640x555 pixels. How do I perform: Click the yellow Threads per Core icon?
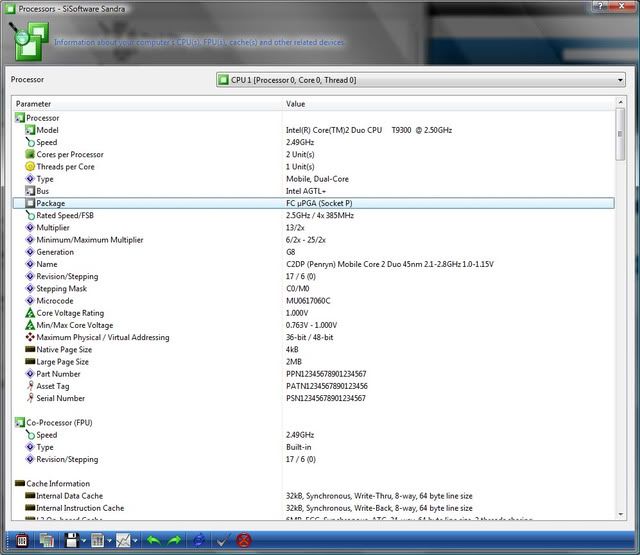pyautogui.click(x=30, y=166)
